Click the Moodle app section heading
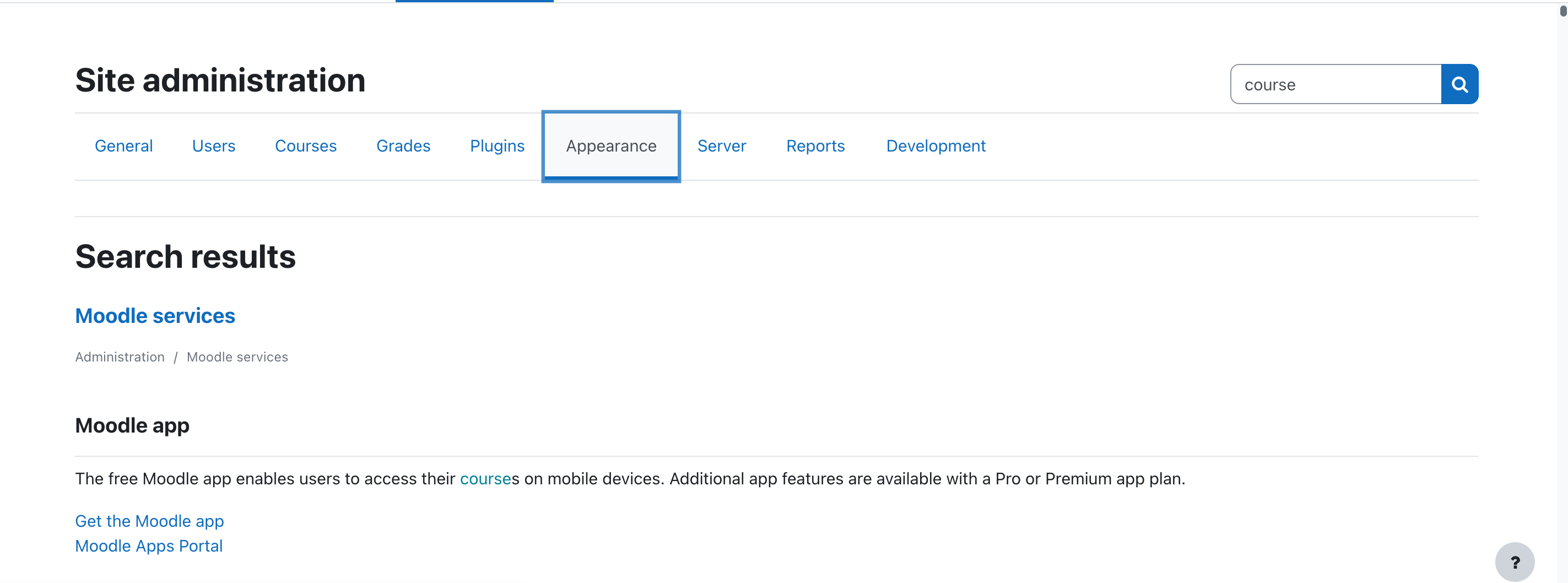This screenshot has height=583, width=1568. [x=132, y=425]
